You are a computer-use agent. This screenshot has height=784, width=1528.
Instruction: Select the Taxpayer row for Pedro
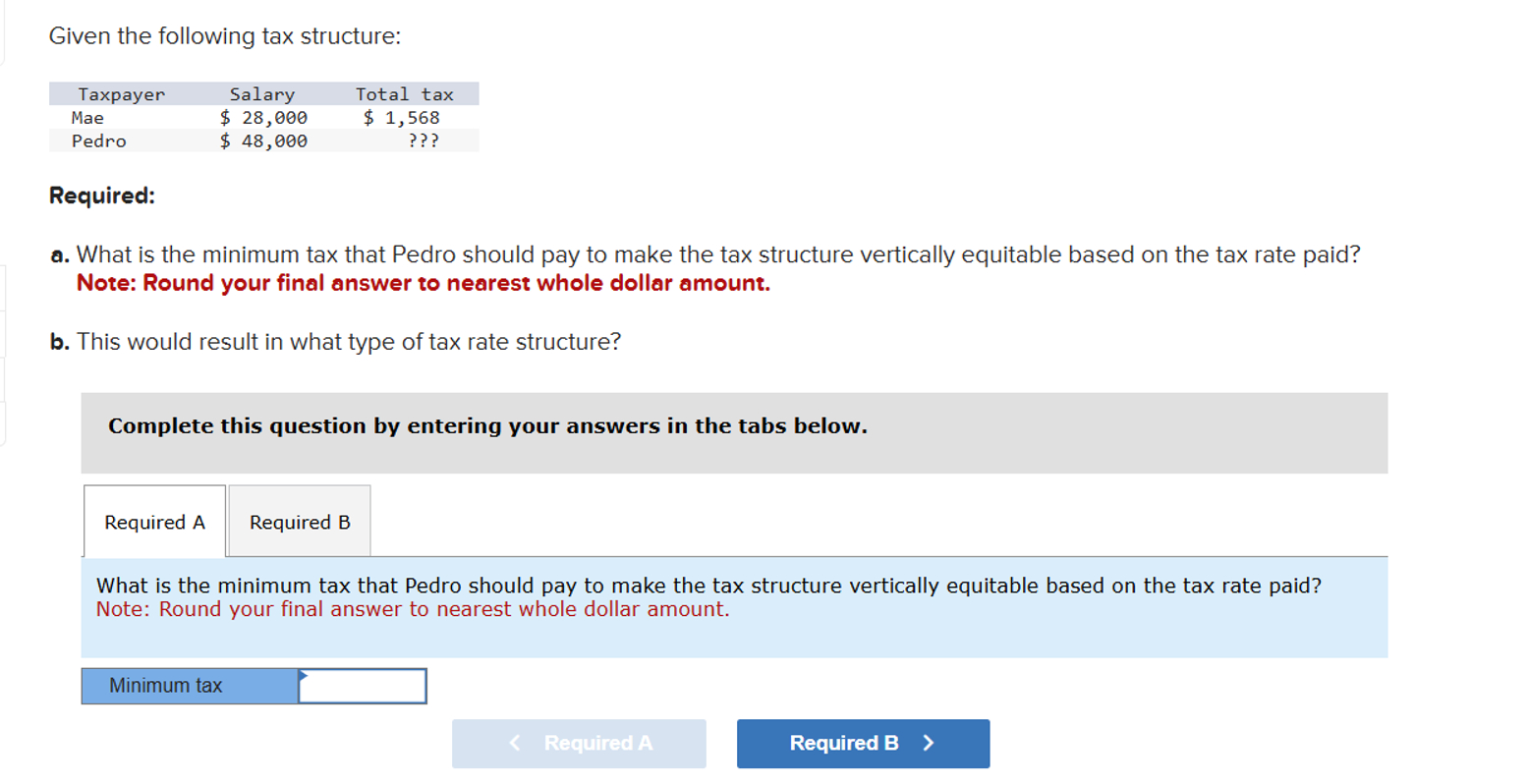pyautogui.click(x=98, y=140)
